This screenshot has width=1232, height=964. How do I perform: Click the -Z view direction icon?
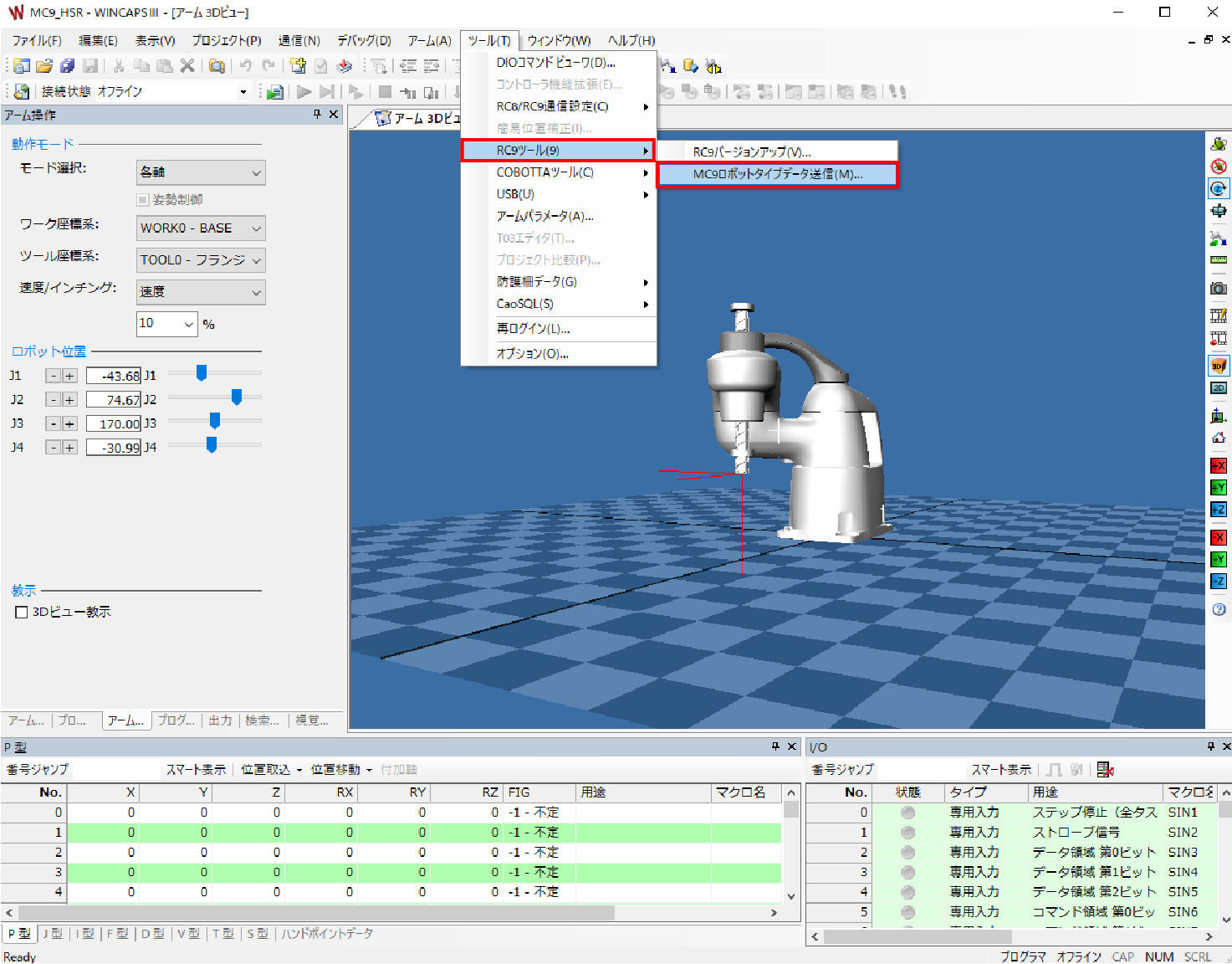1219,582
